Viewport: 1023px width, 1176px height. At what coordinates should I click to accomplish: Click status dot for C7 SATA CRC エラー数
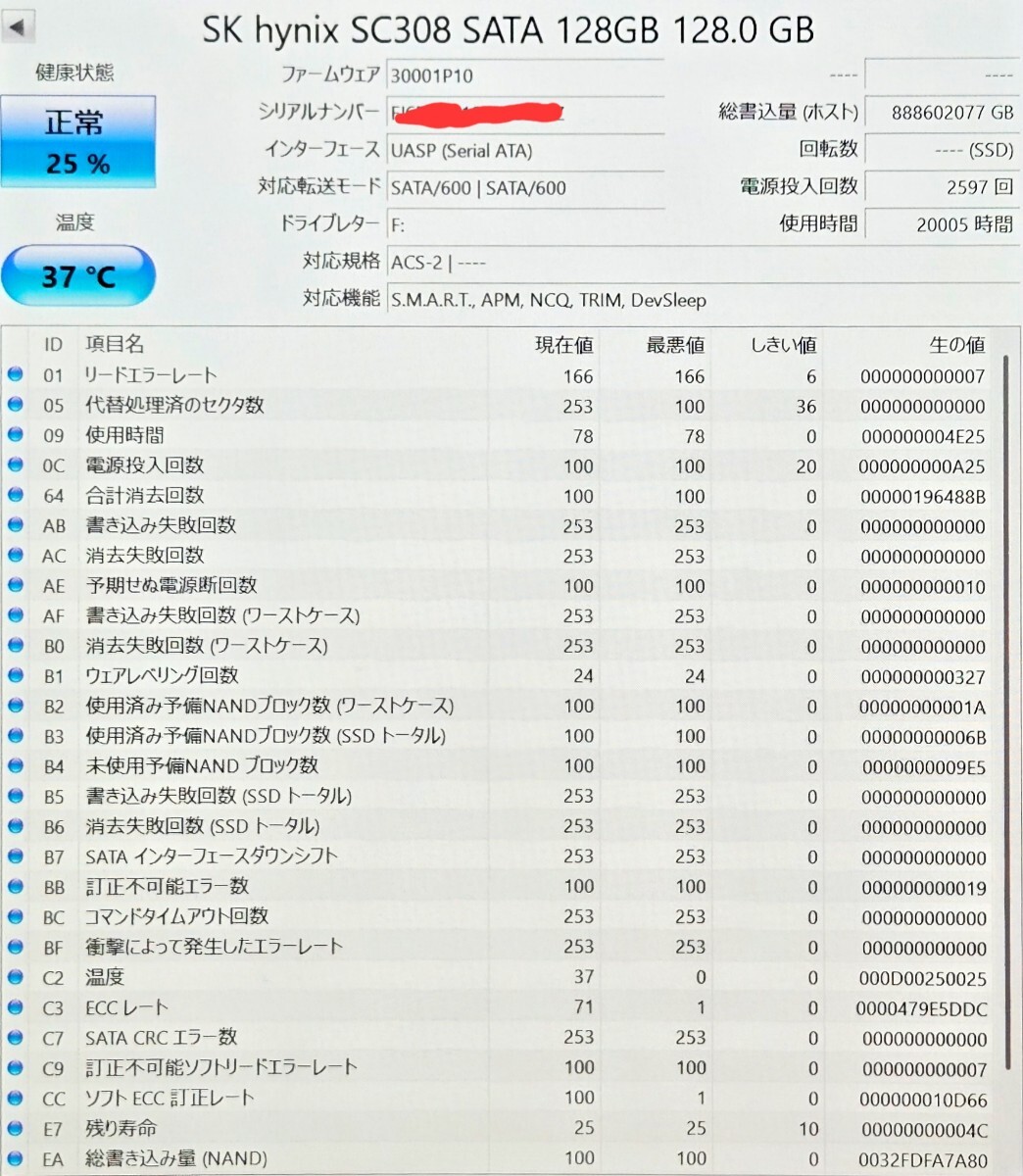[x=15, y=1037]
